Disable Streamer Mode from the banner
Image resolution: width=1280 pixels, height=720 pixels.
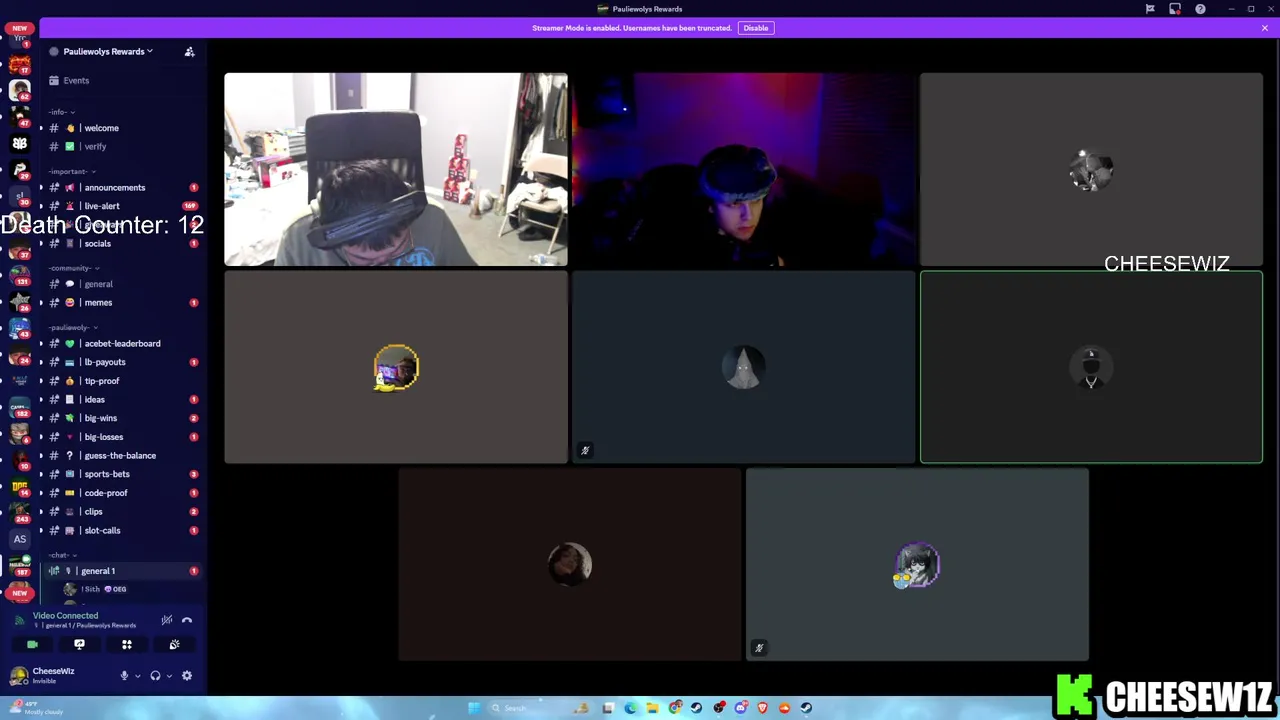point(756,28)
